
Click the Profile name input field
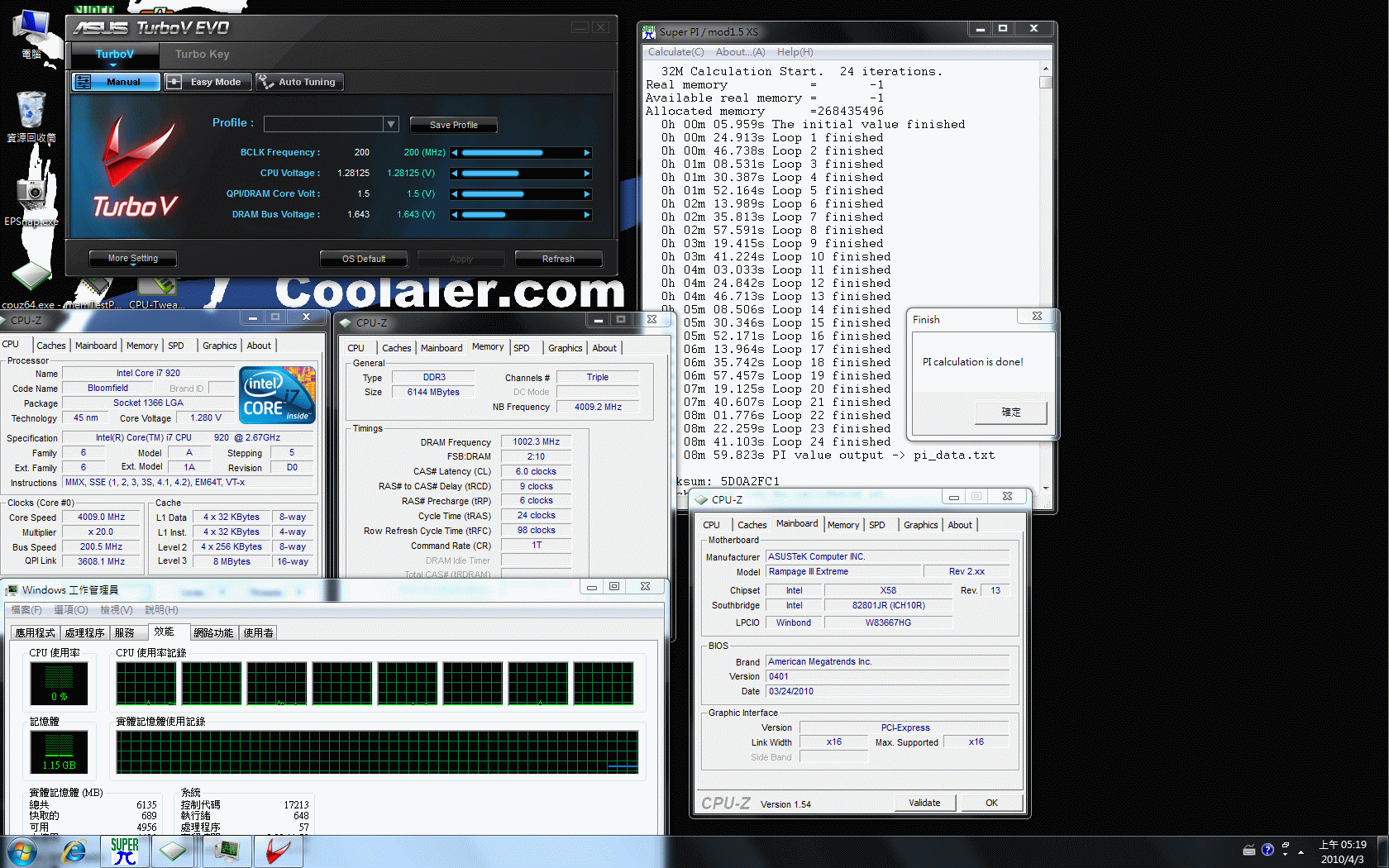click(323, 124)
